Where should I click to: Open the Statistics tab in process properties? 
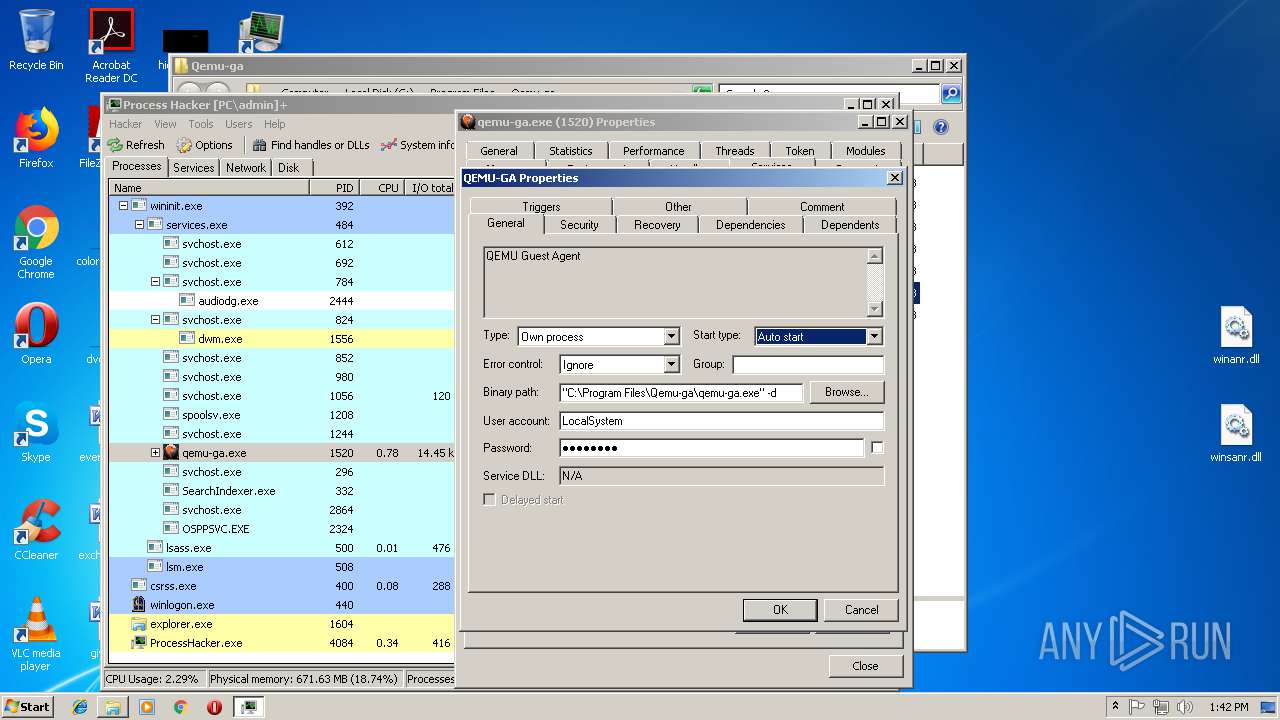(571, 150)
